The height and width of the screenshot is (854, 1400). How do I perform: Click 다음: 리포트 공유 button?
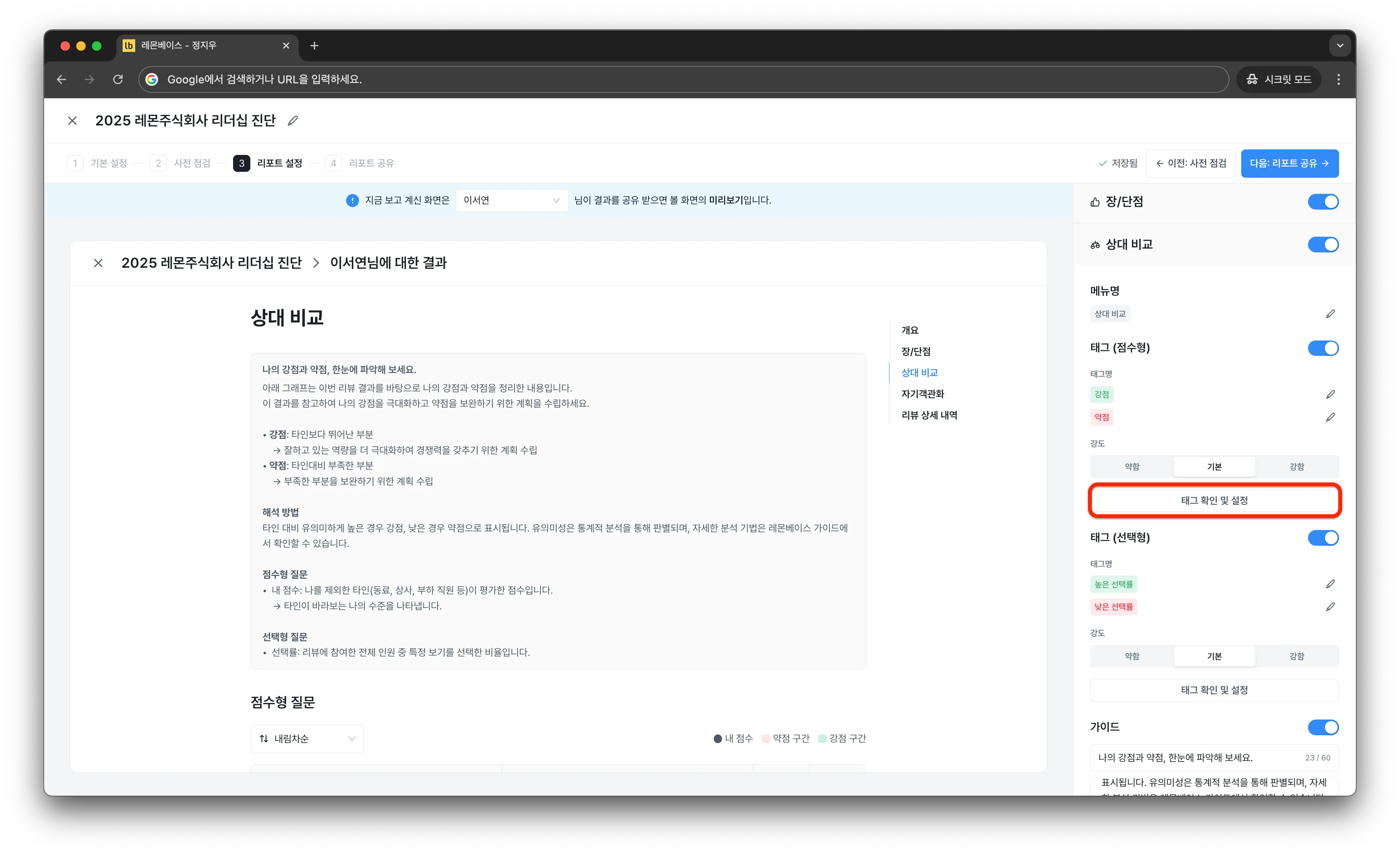tap(1289, 163)
